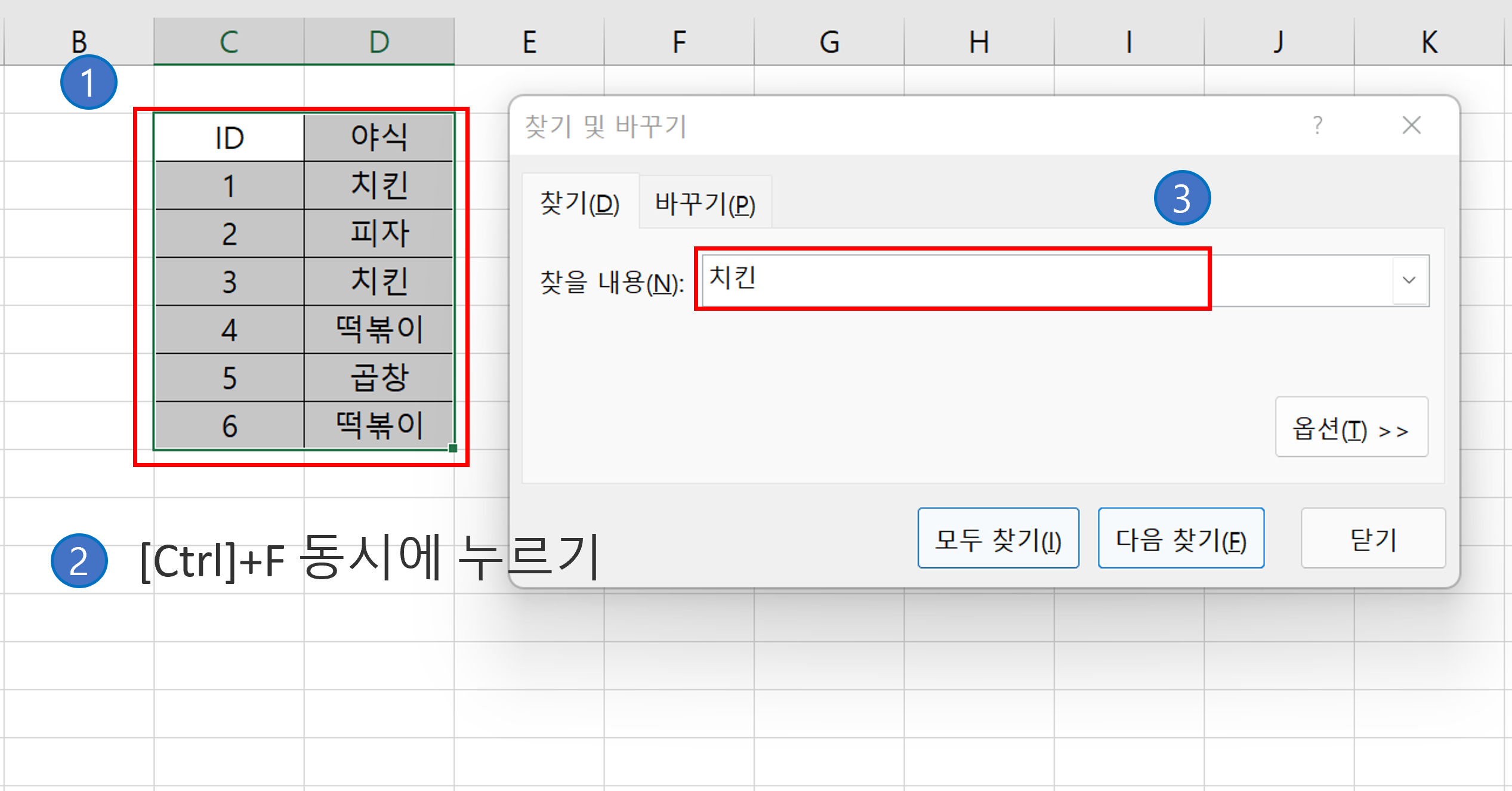1512x791 pixels.
Task: Click inside the 찾을 내용(N) input field
Action: click(955, 280)
